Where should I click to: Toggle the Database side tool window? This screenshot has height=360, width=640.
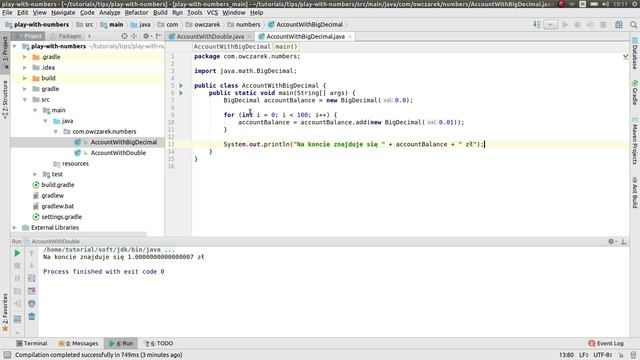[635, 53]
